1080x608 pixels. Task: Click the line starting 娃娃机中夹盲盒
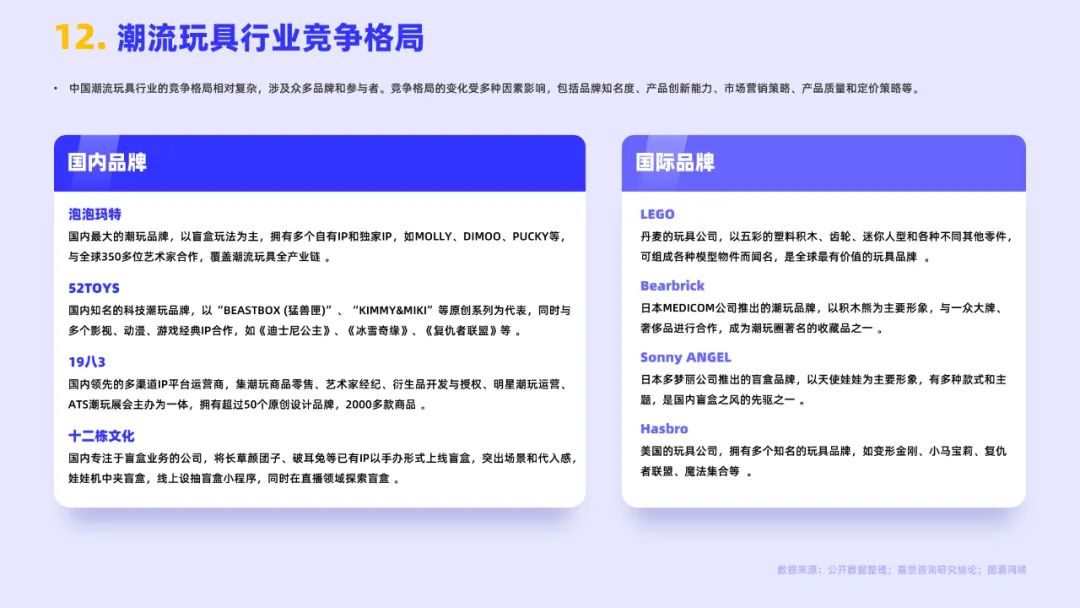tap(233, 478)
